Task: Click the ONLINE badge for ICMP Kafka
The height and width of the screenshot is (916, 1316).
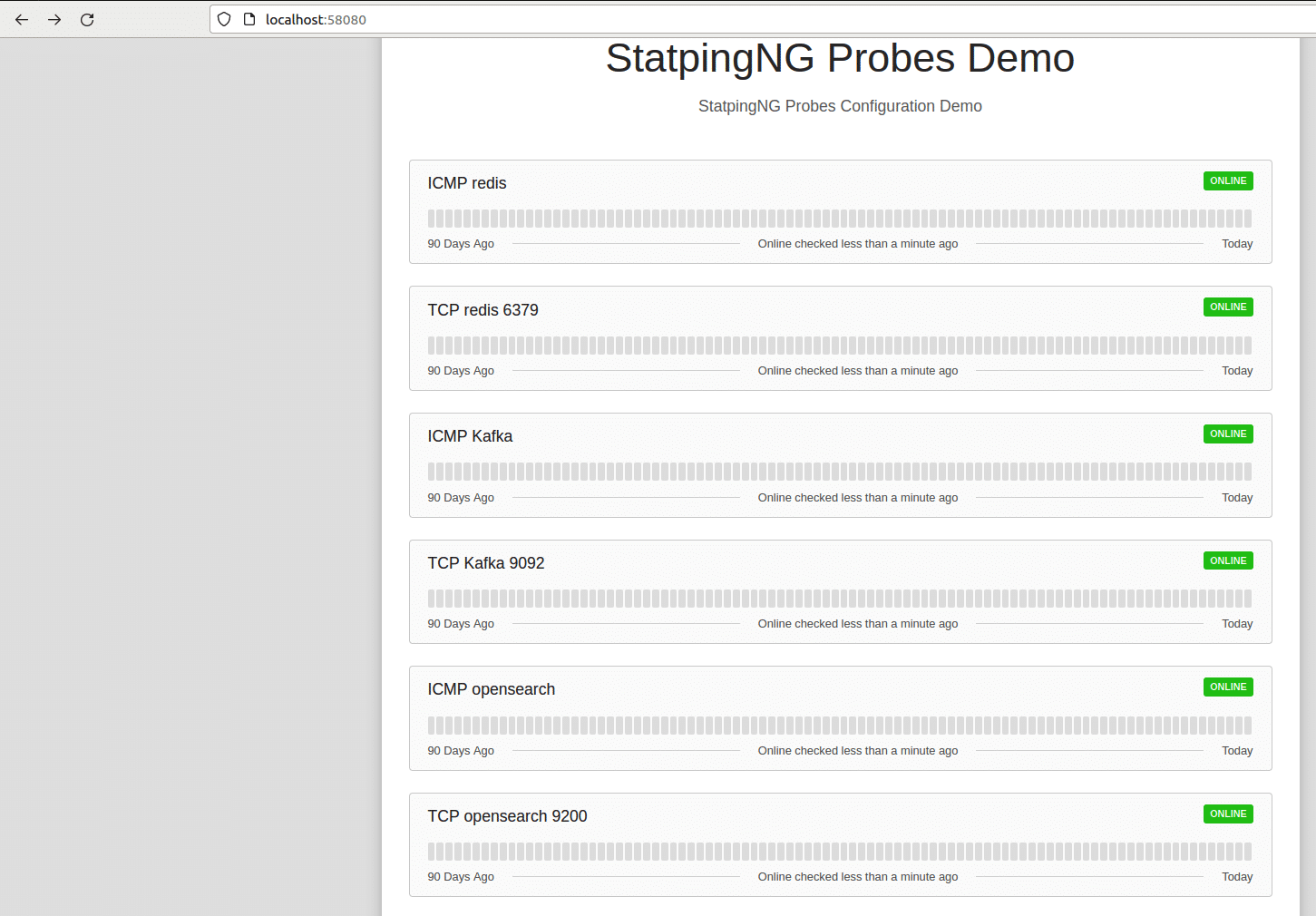Action: (1228, 434)
